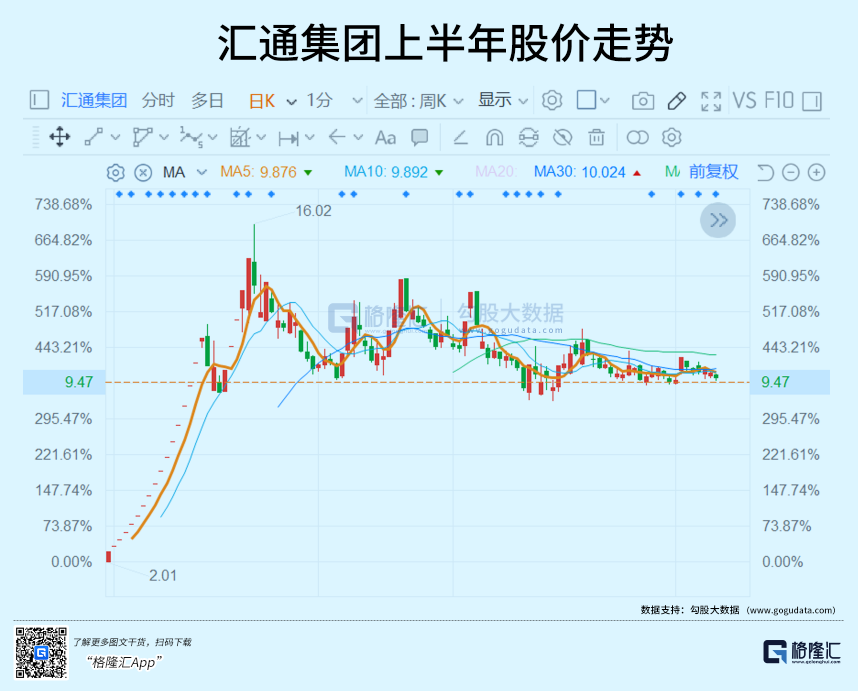
Task: Zoom out chart with minus icon
Action: [791, 172]
